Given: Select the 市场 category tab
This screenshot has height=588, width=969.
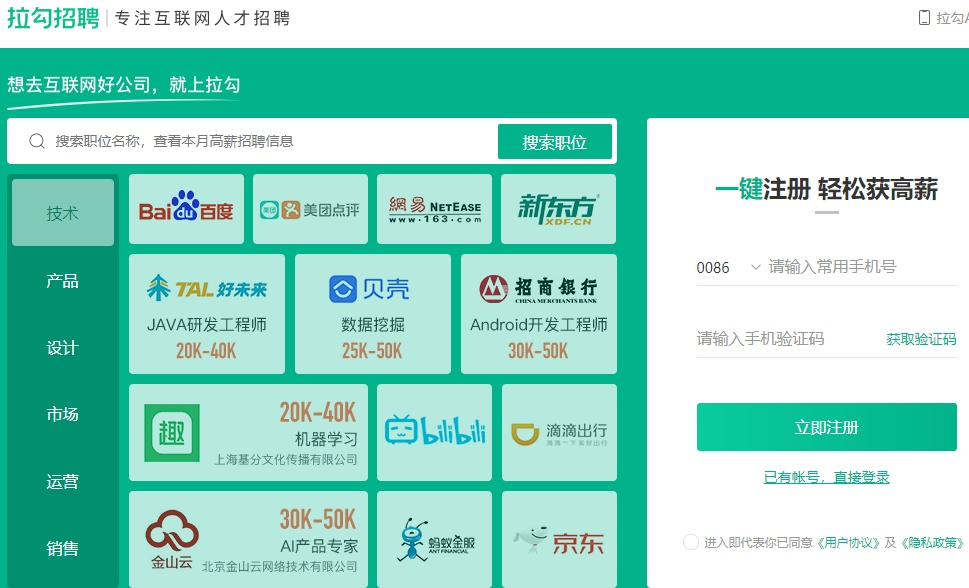Looking at the screenshot, I should [63, 414].
